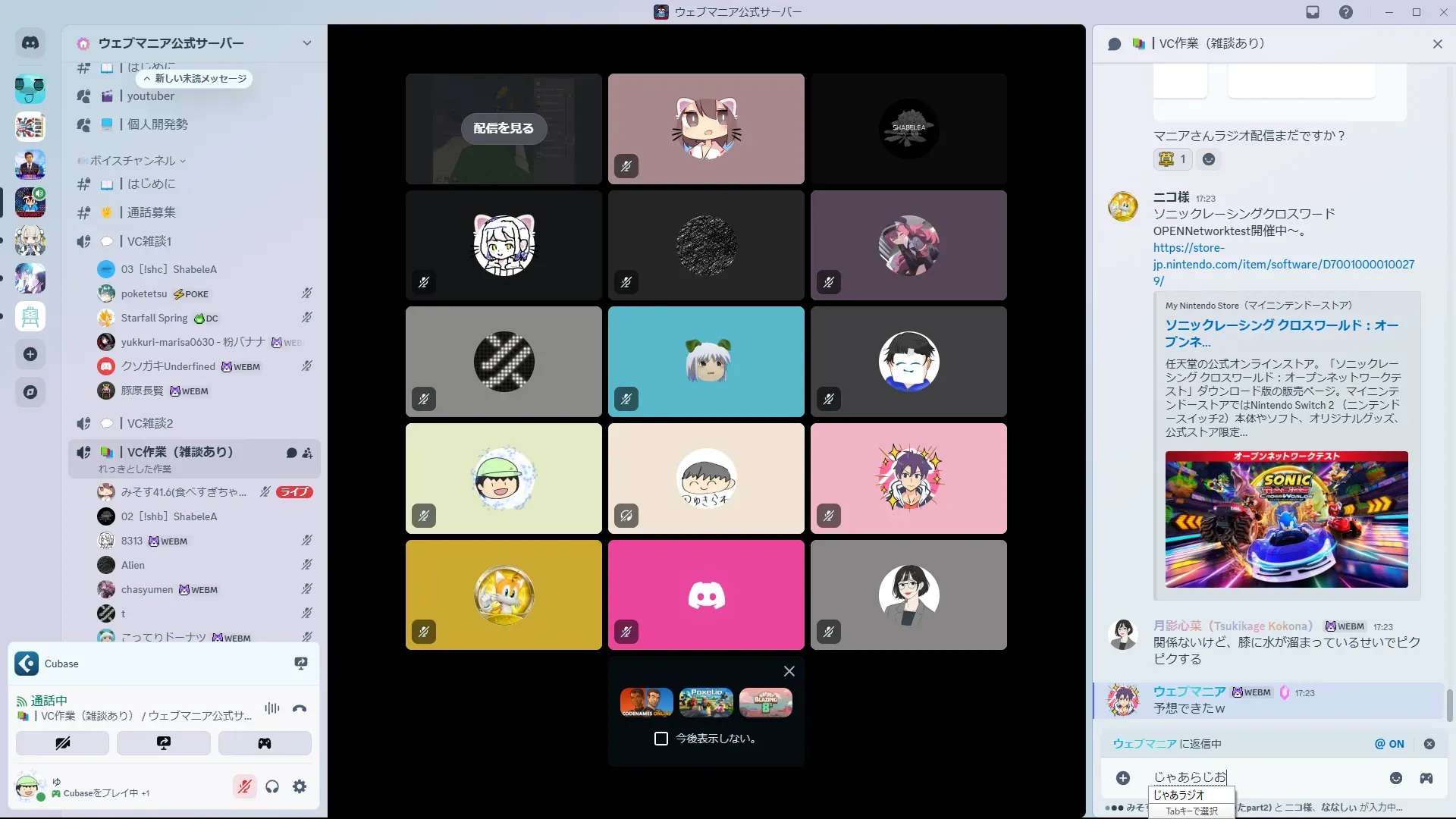Viewport: 1456px width, 819px height.
Task: Open Discord direct messages home icon
Action: pyautogui.click(x=30, y=43)
